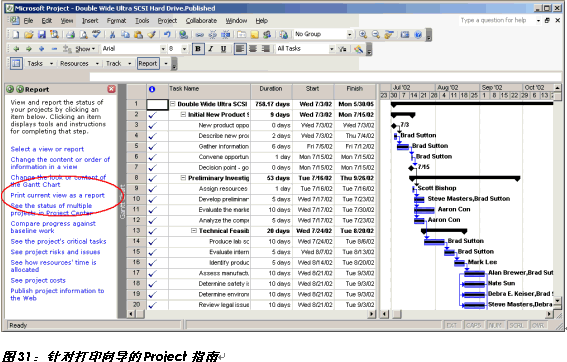Open the No Group dropdown
Viewport: 567px width, 362px height.
click(349, 34)
